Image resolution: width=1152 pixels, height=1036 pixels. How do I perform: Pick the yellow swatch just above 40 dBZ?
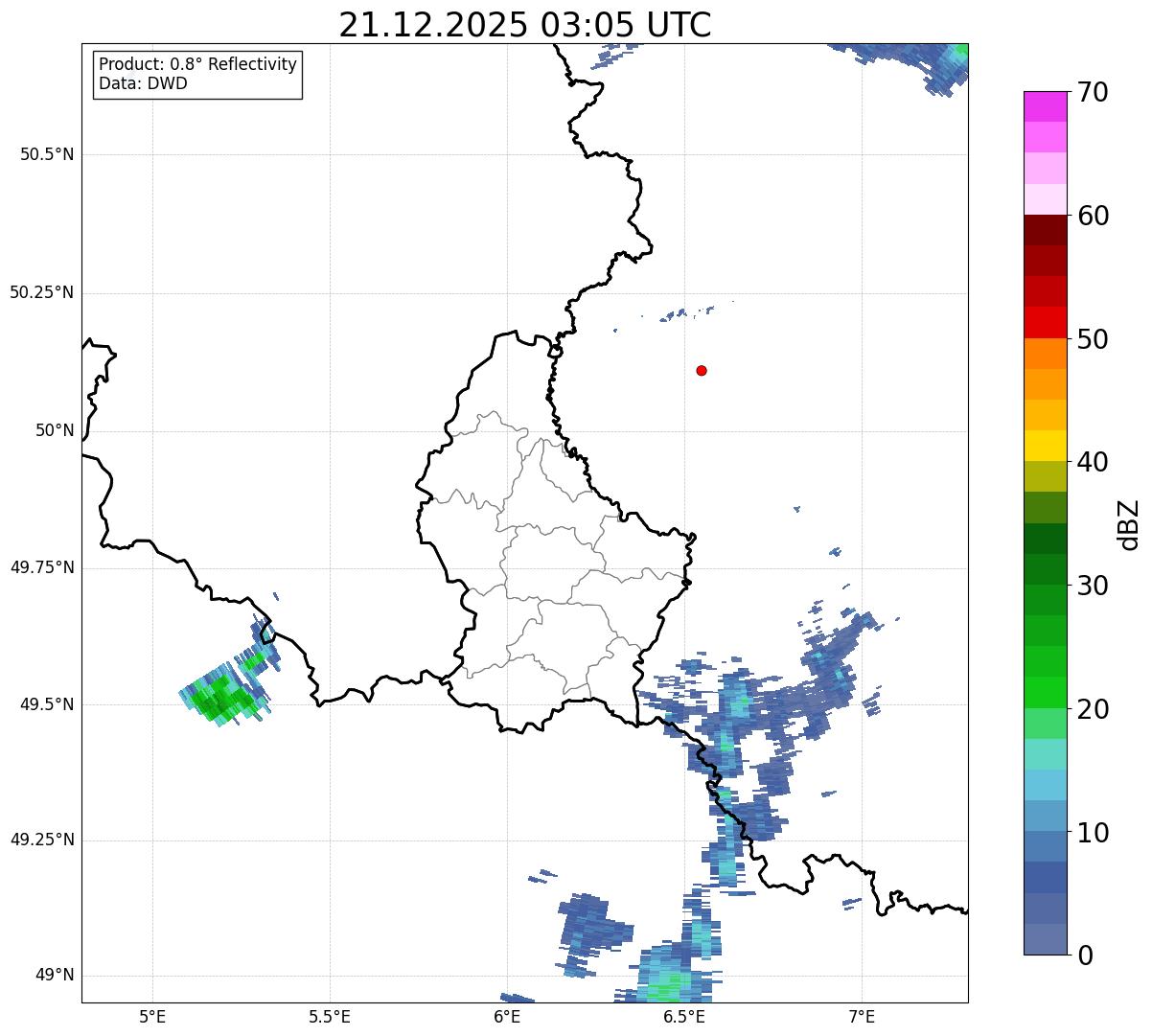[1045, 446]
